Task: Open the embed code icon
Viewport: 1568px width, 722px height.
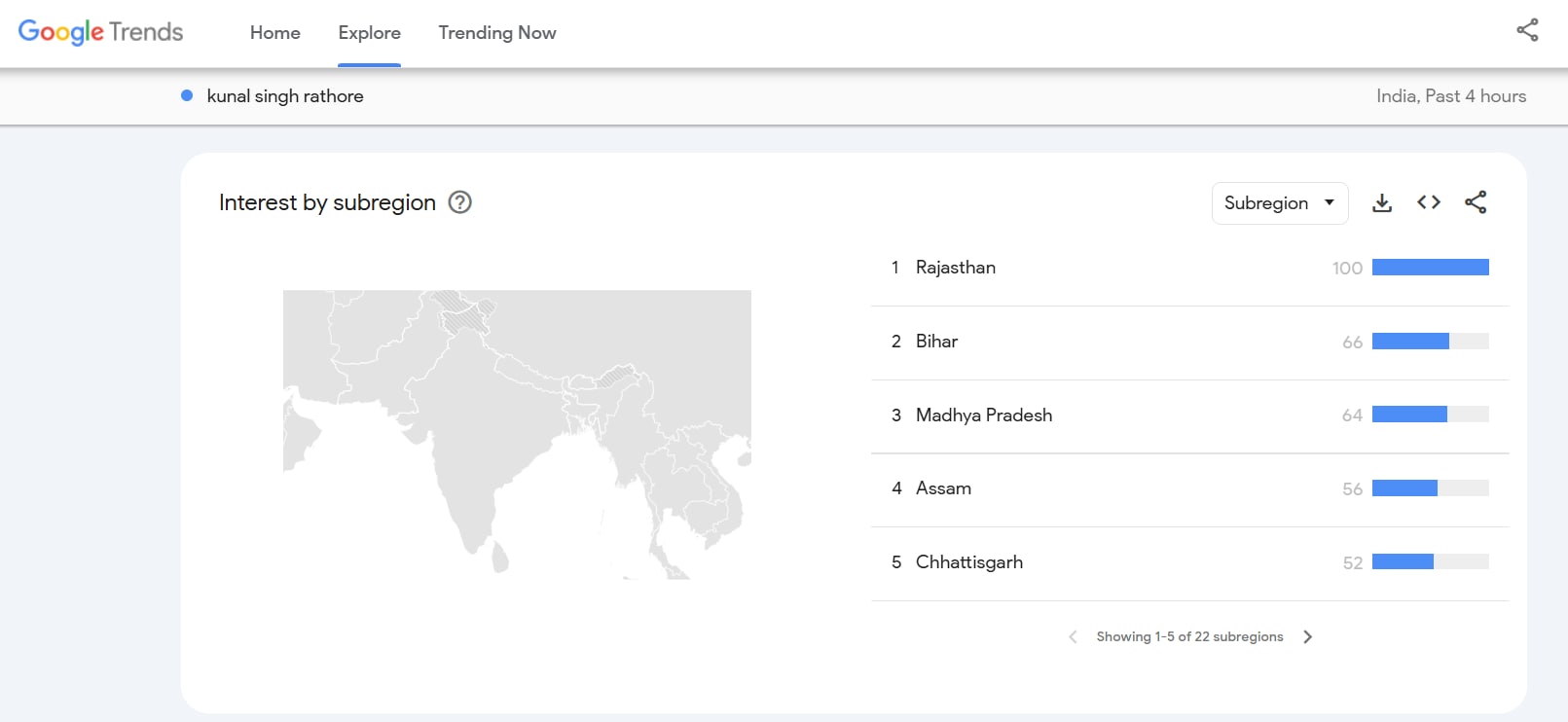Action: [x=1428, y=202]
